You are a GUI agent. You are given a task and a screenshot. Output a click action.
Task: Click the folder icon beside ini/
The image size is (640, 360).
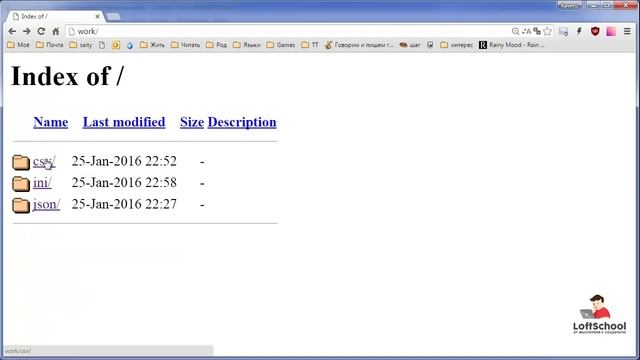[x=21, y=183]
